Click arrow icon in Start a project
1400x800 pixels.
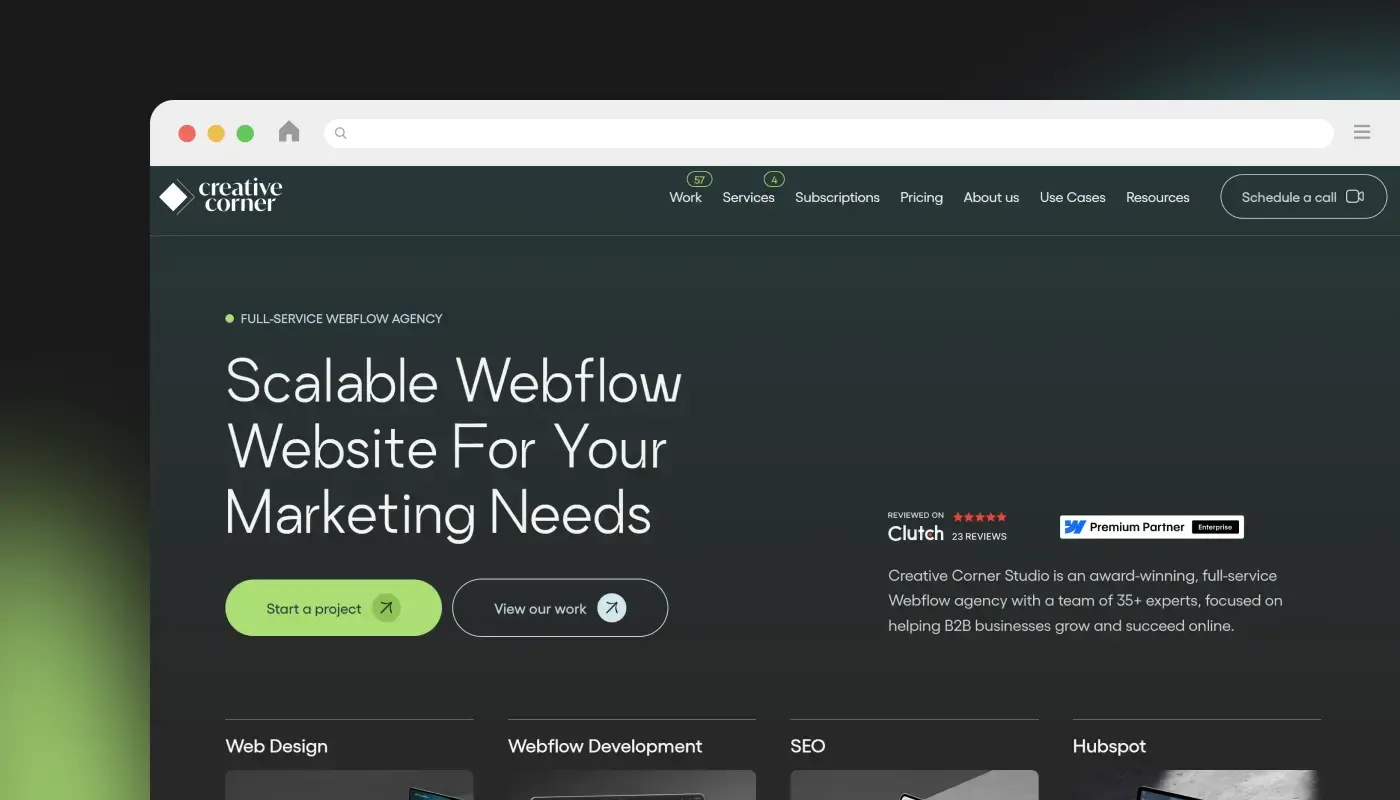coord(386,608)
